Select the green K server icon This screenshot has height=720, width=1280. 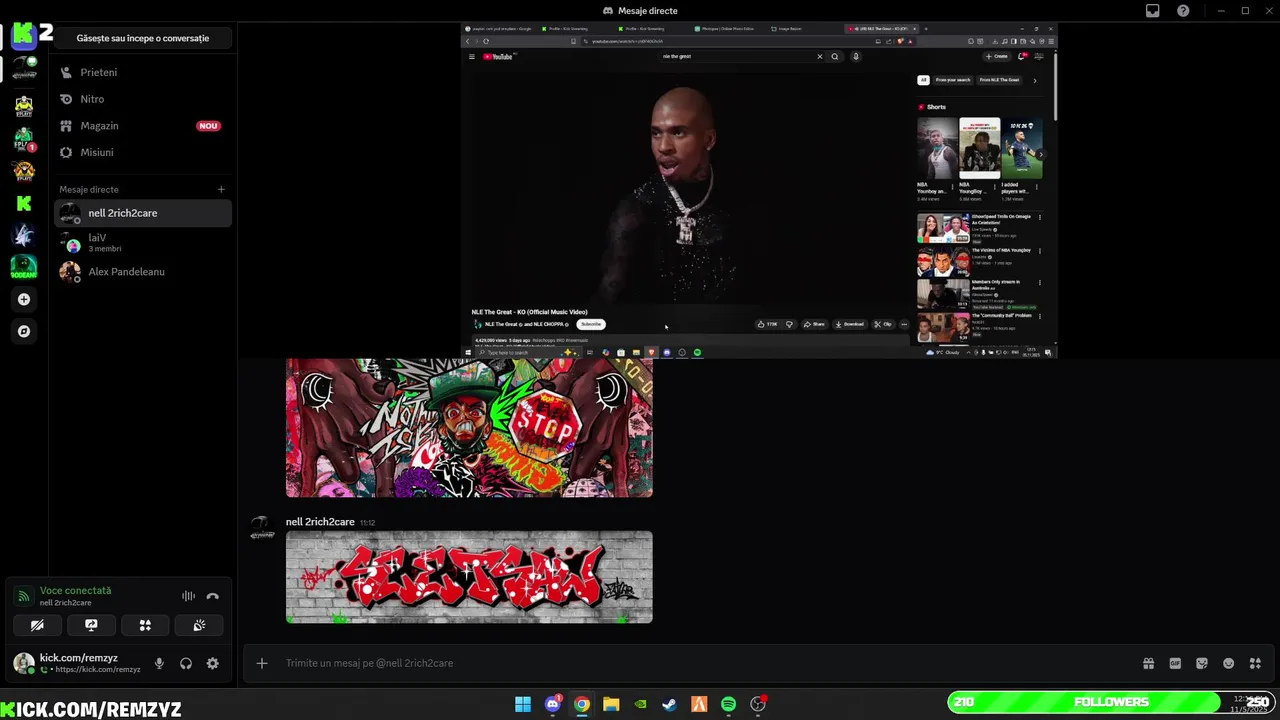click(x=24, y=203)
